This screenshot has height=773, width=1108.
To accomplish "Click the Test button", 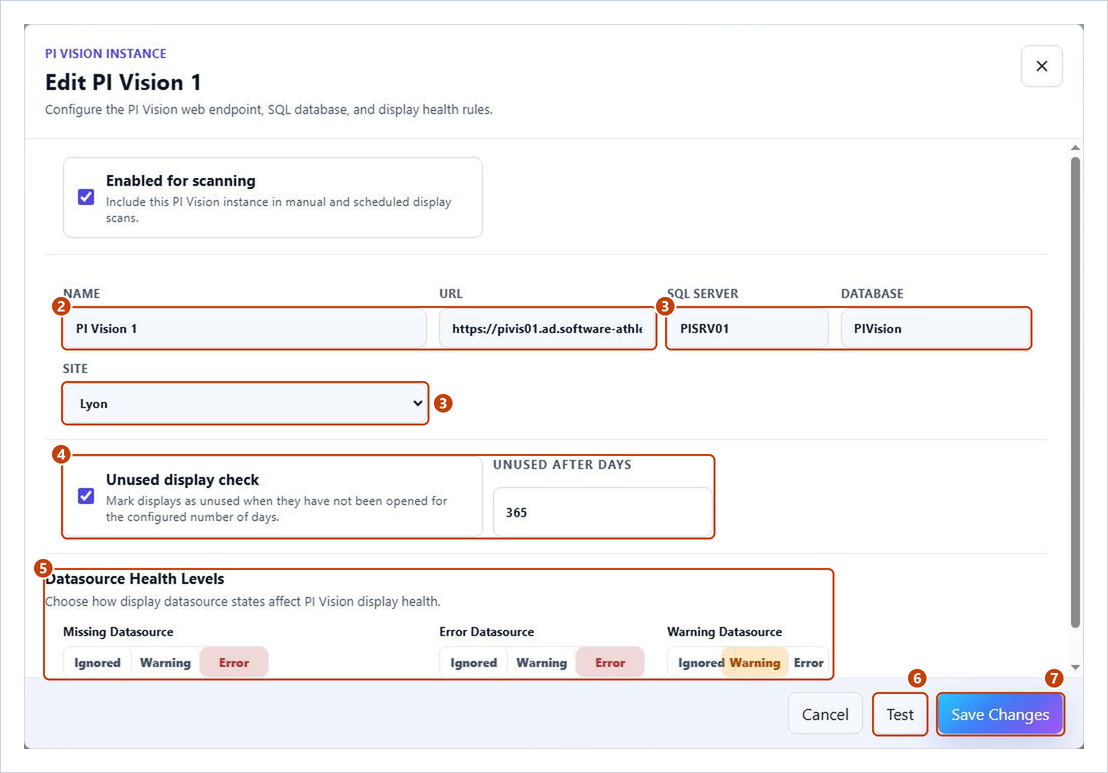I will click(x=900, y=714).
